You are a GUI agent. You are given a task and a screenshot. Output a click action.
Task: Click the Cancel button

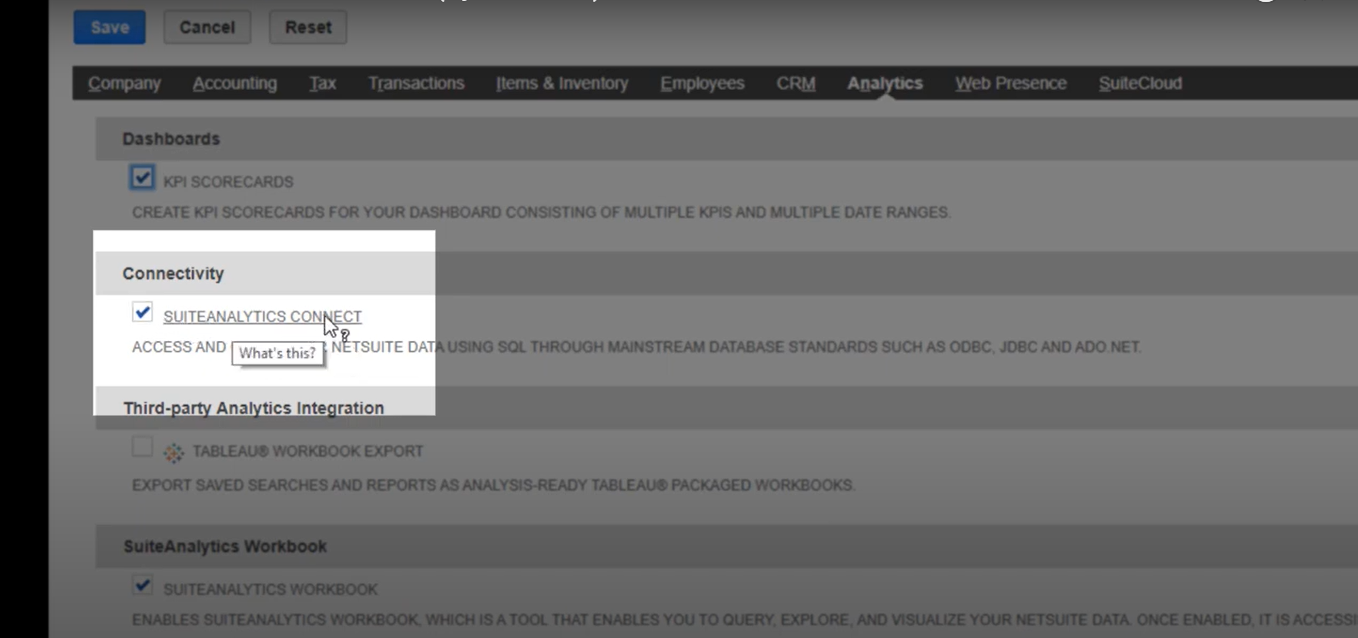[207, 27]
